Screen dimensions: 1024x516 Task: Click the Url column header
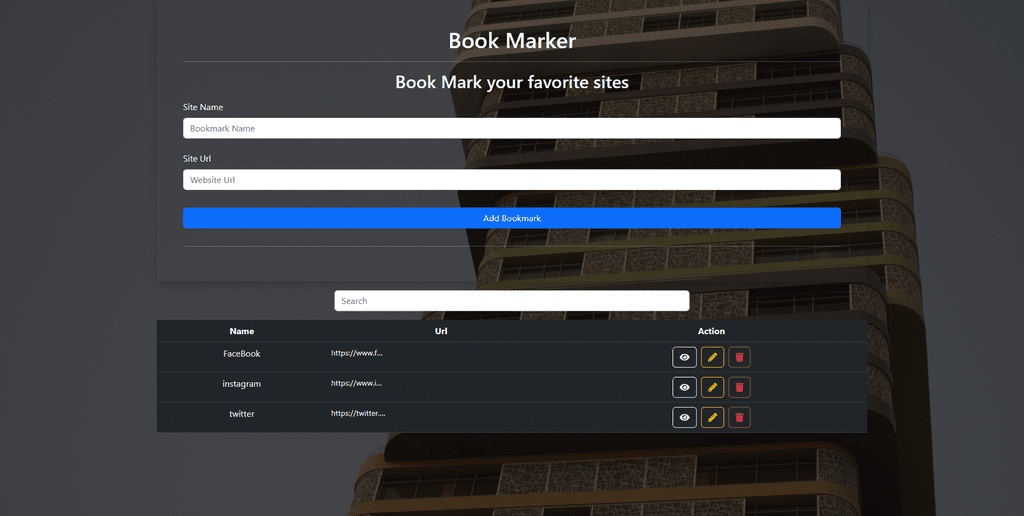(x=441, y=331)
